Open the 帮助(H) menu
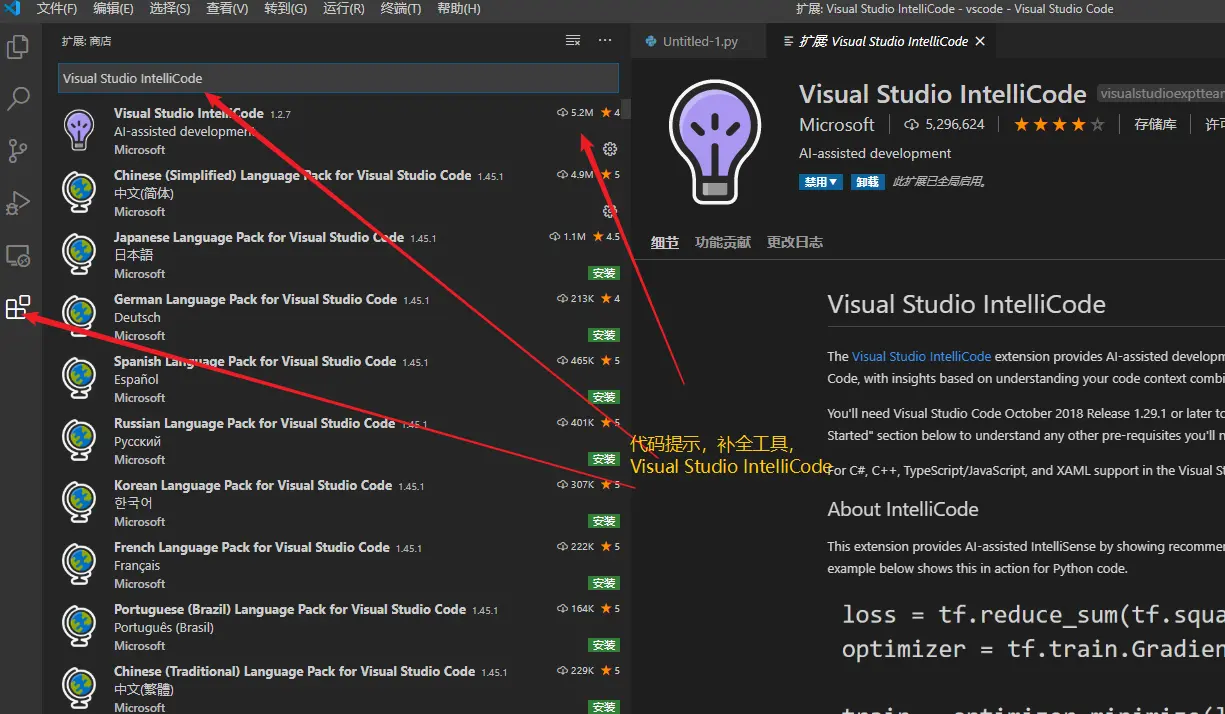 (458, 9)
